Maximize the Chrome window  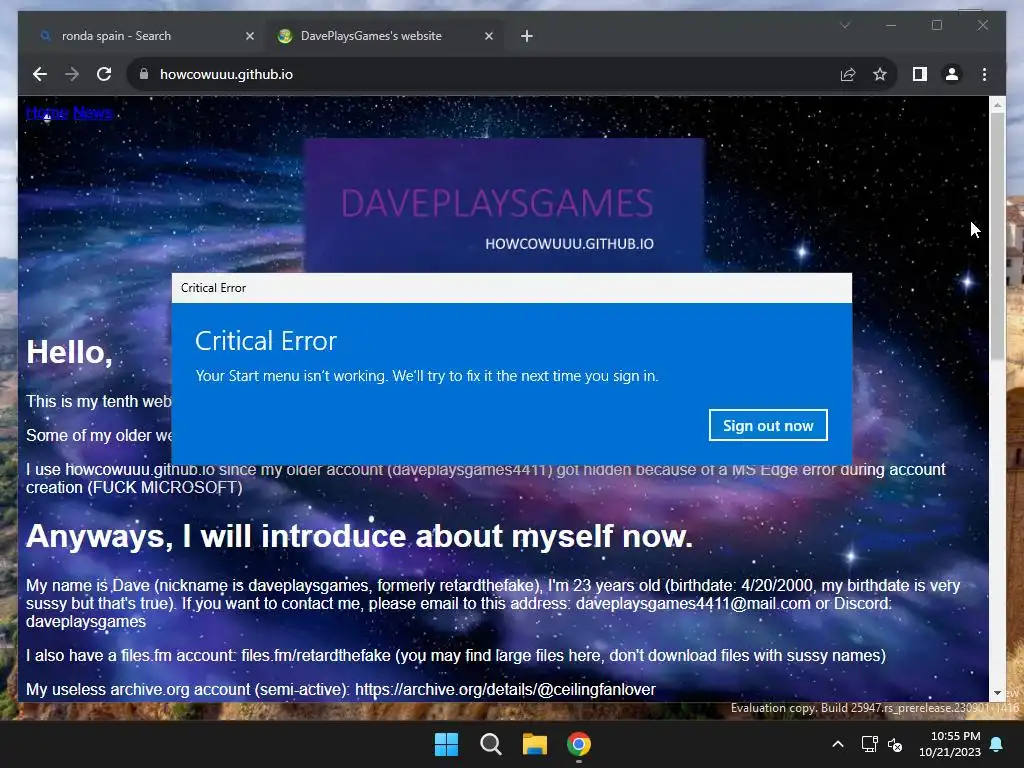point(936,25)
